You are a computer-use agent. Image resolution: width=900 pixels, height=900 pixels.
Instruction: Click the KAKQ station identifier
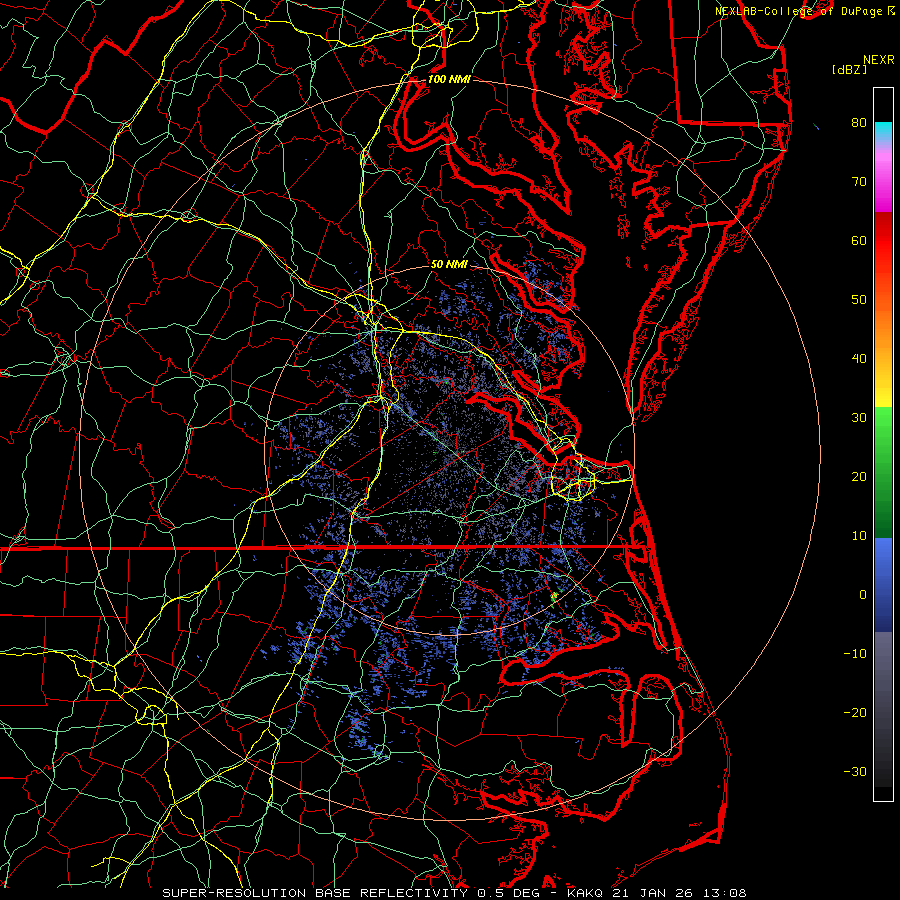click(585, 893)
